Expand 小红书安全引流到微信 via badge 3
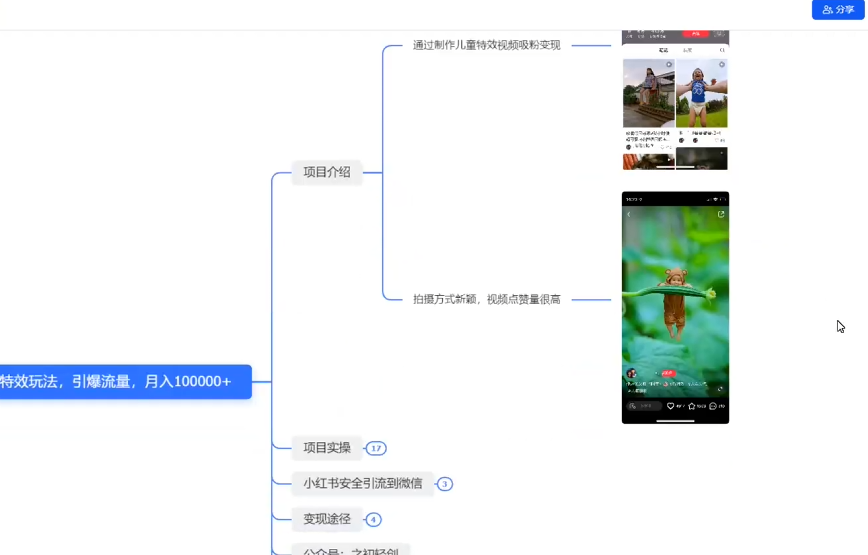The image size is (868, 555). coord(445,484)
